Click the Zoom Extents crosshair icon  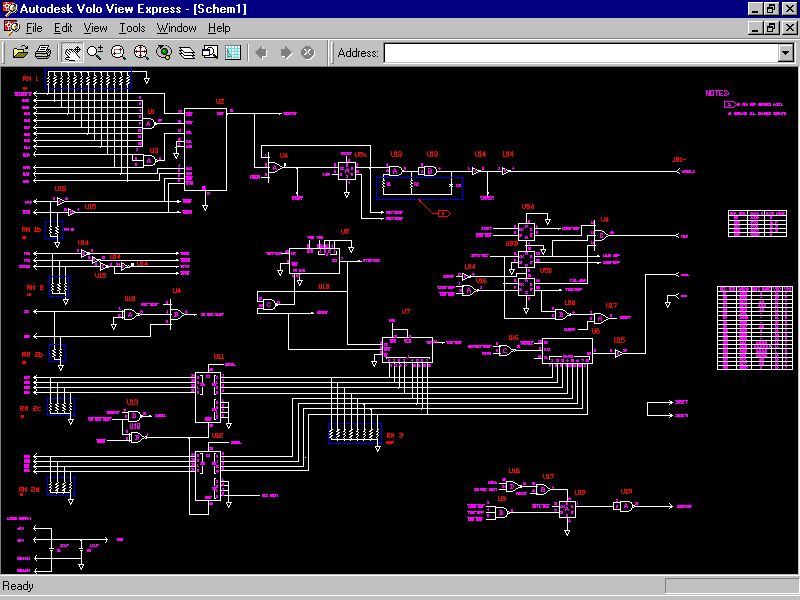pos(141,52)
